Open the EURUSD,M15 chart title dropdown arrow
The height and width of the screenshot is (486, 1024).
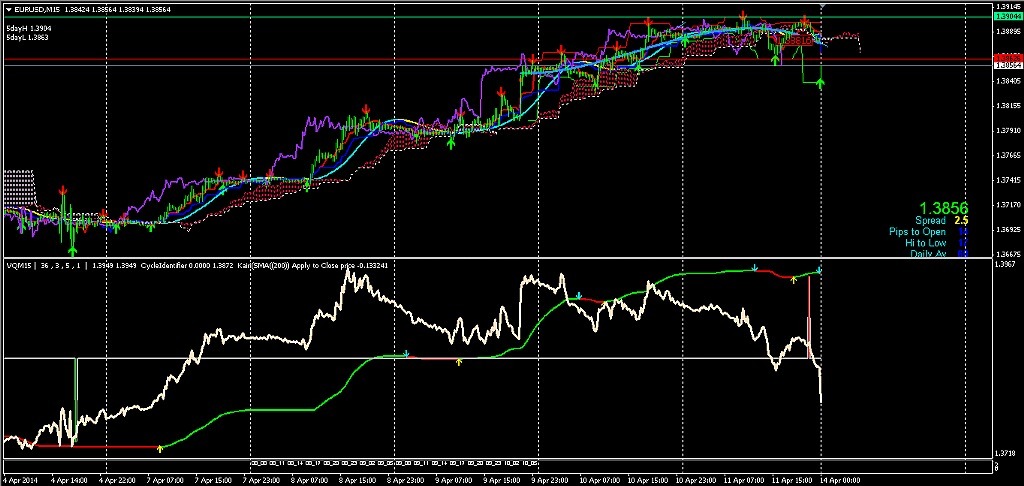pyautogui.click(x=8, y=9)
